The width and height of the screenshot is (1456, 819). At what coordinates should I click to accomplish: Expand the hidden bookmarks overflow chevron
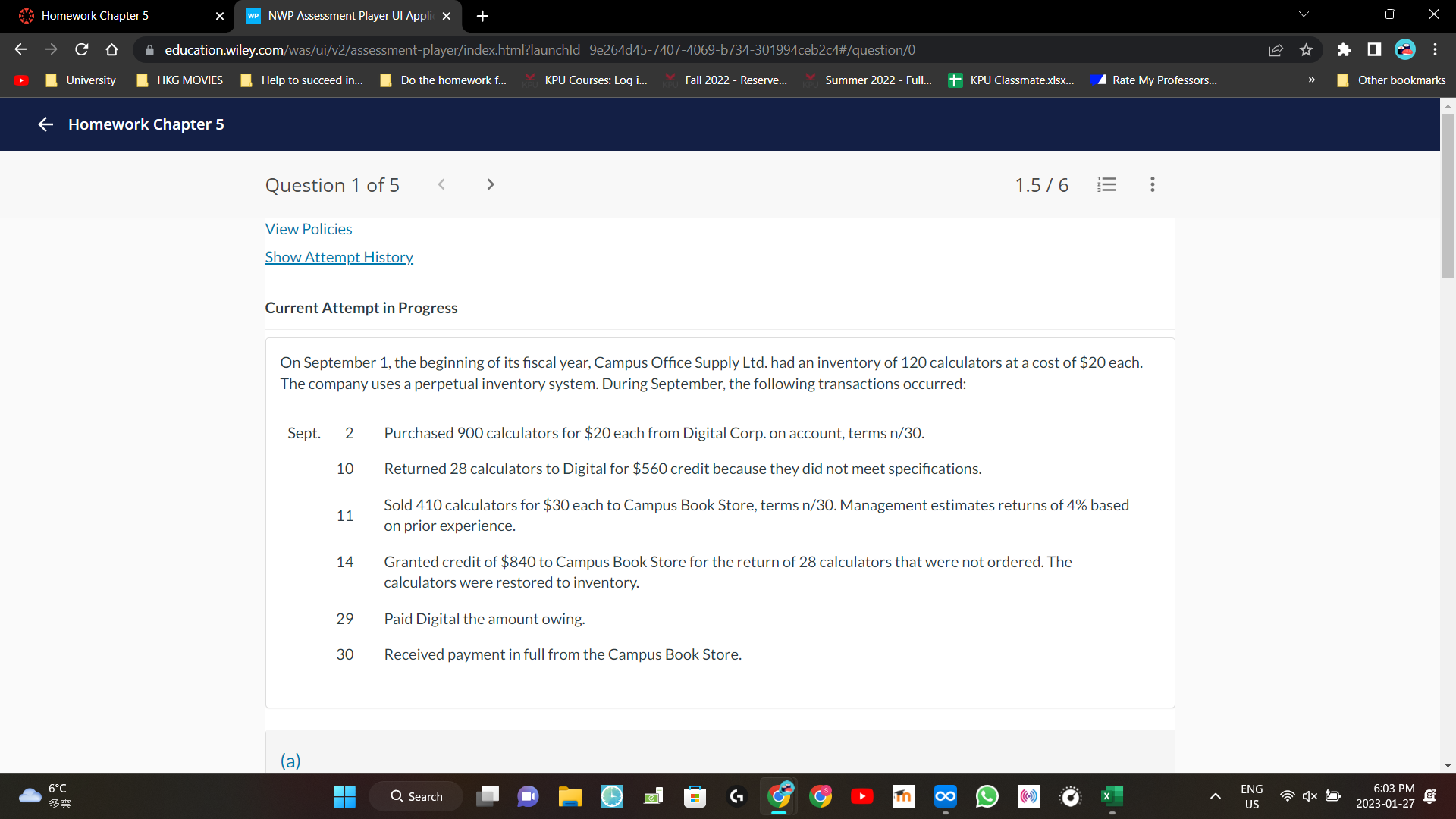pos(1311,80)
